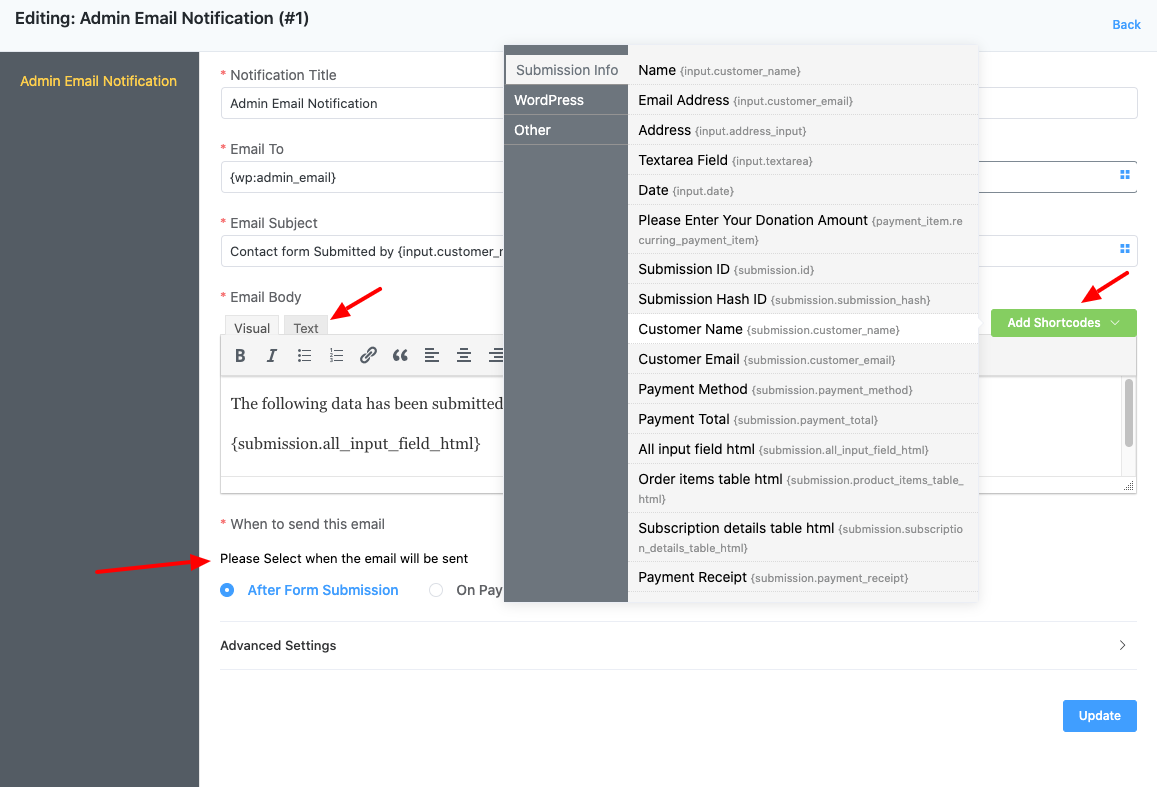Go Back using the top-right link
This screenshot has height=787, width=1157.
1126,24
